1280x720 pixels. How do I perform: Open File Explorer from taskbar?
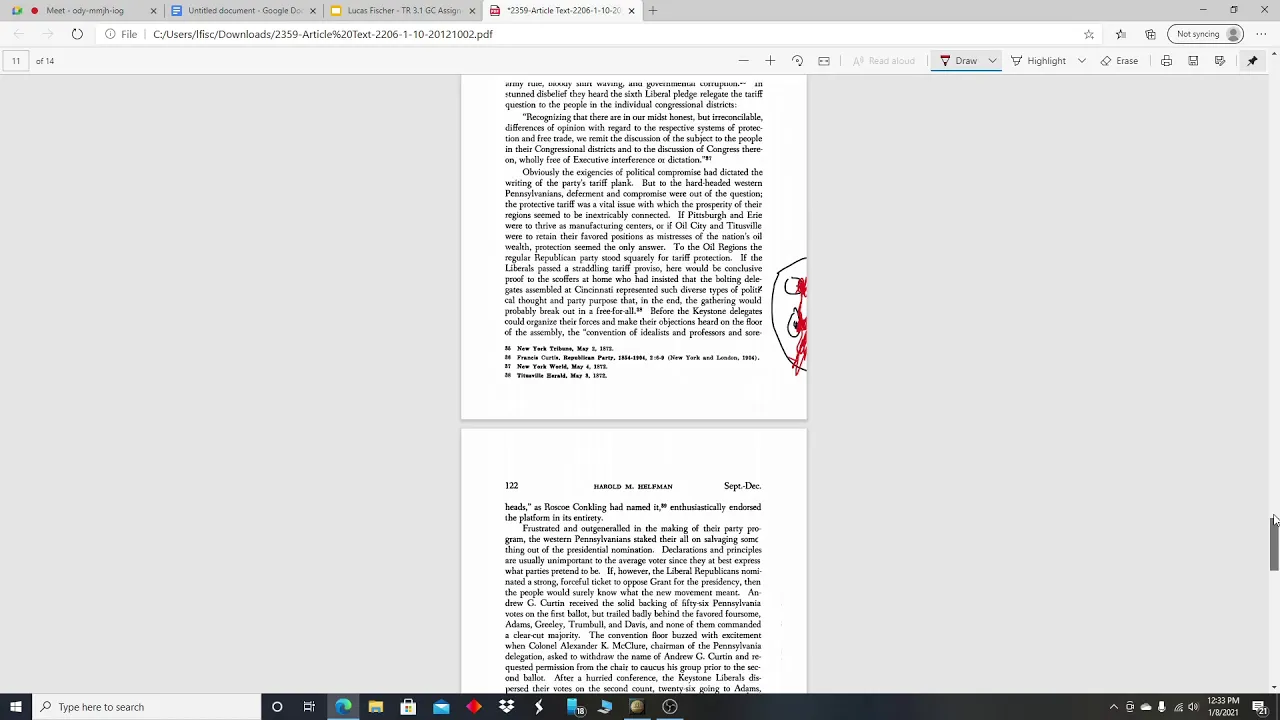375,707
